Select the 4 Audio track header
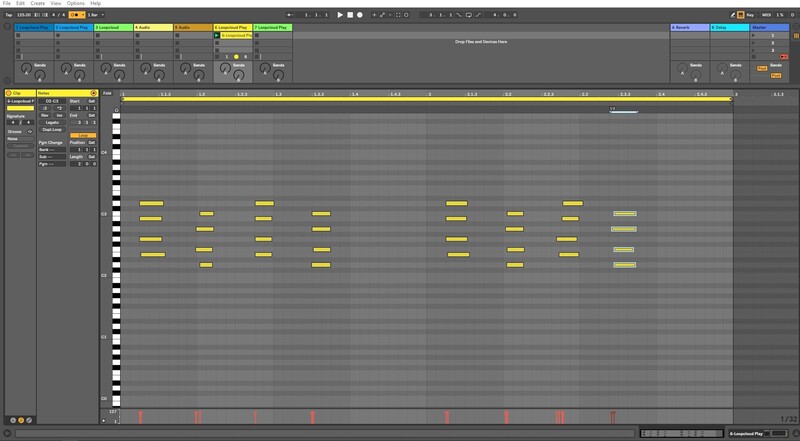The width and height of the screenshot is (800, 441). pyautogui.click(x=153, y=27)
